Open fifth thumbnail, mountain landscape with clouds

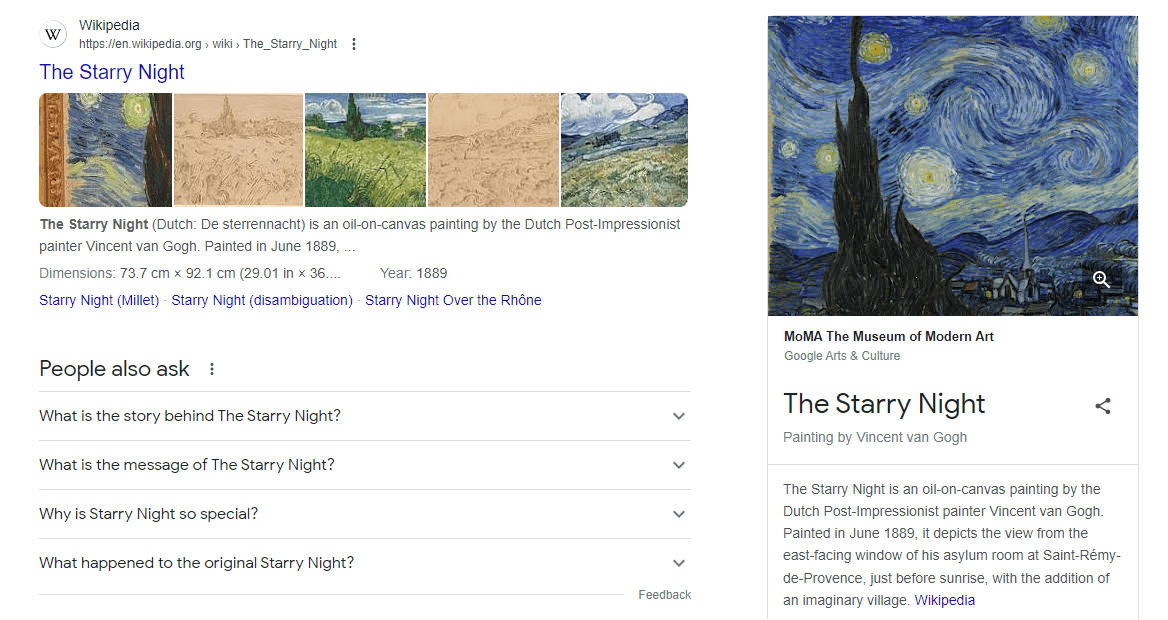tap(624, 150)
